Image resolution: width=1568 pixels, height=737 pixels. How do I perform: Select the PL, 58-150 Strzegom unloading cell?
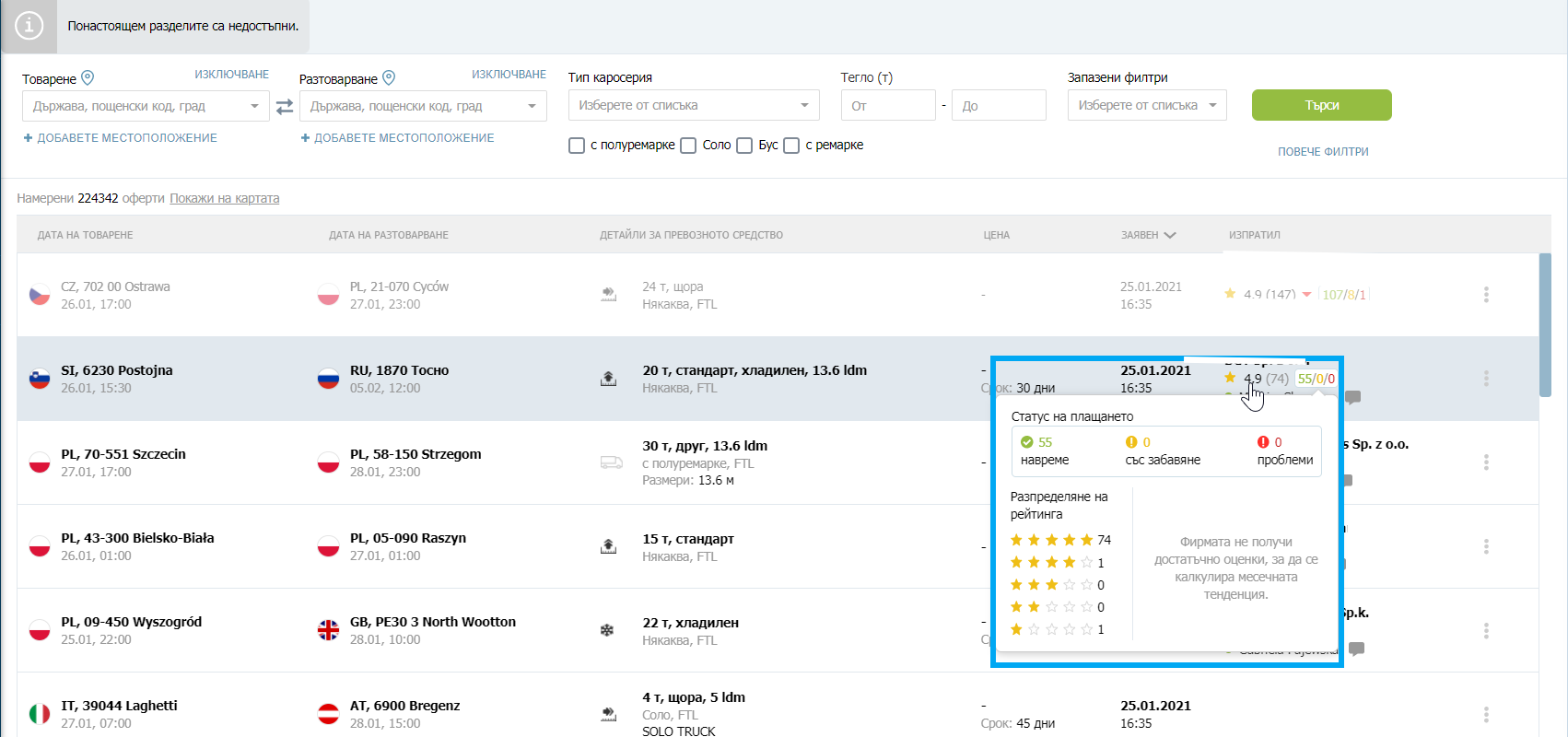pyautogui.click(x=415, y=462)
